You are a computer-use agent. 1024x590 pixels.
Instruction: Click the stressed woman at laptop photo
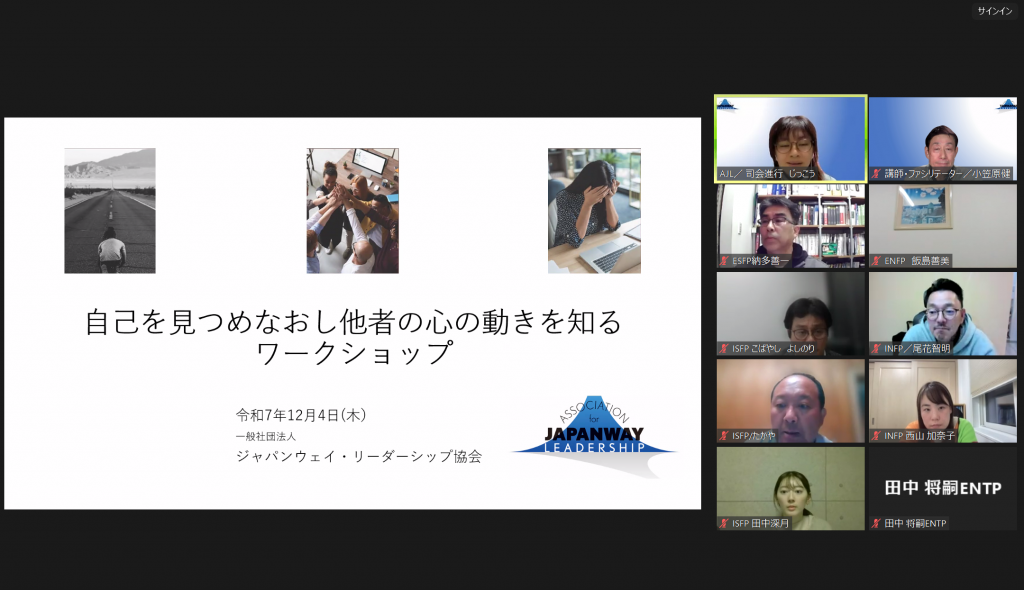[x=594, y=211]
